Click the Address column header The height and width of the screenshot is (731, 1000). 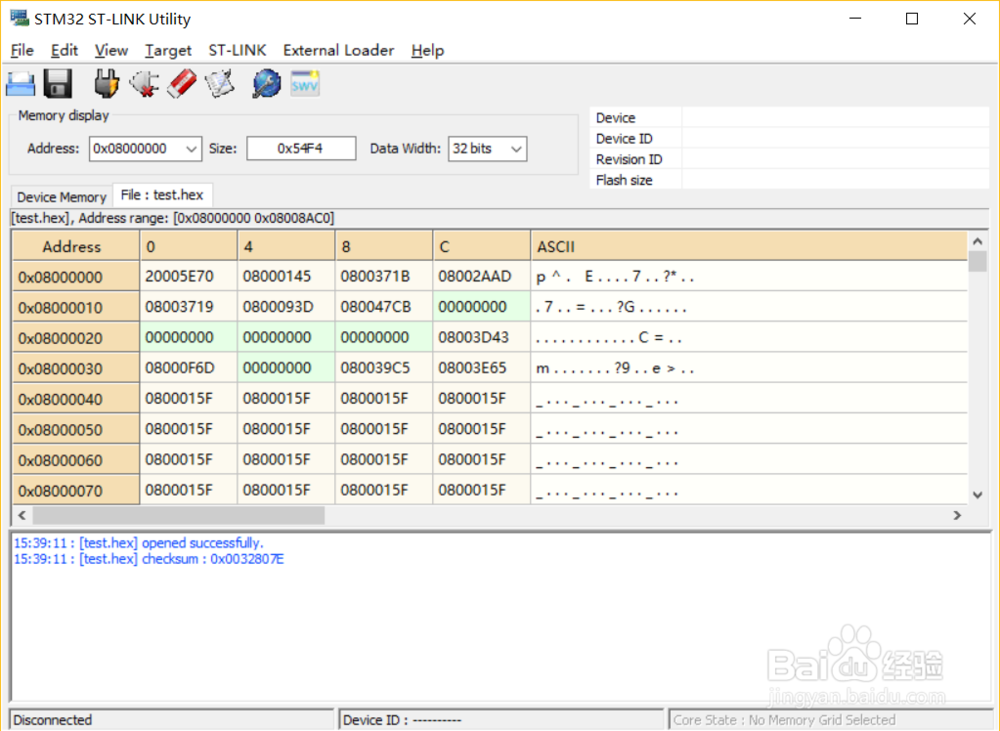click(x=76, y=247)
